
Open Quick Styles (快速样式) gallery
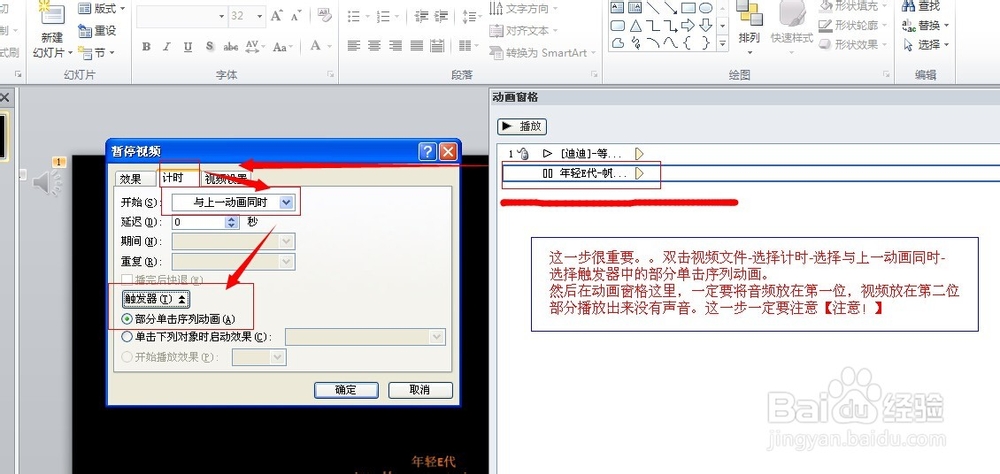click(791, 29)
